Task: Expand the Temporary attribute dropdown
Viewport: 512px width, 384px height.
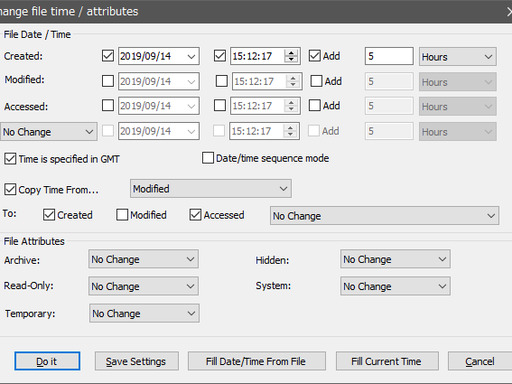Action: point(144,313)
